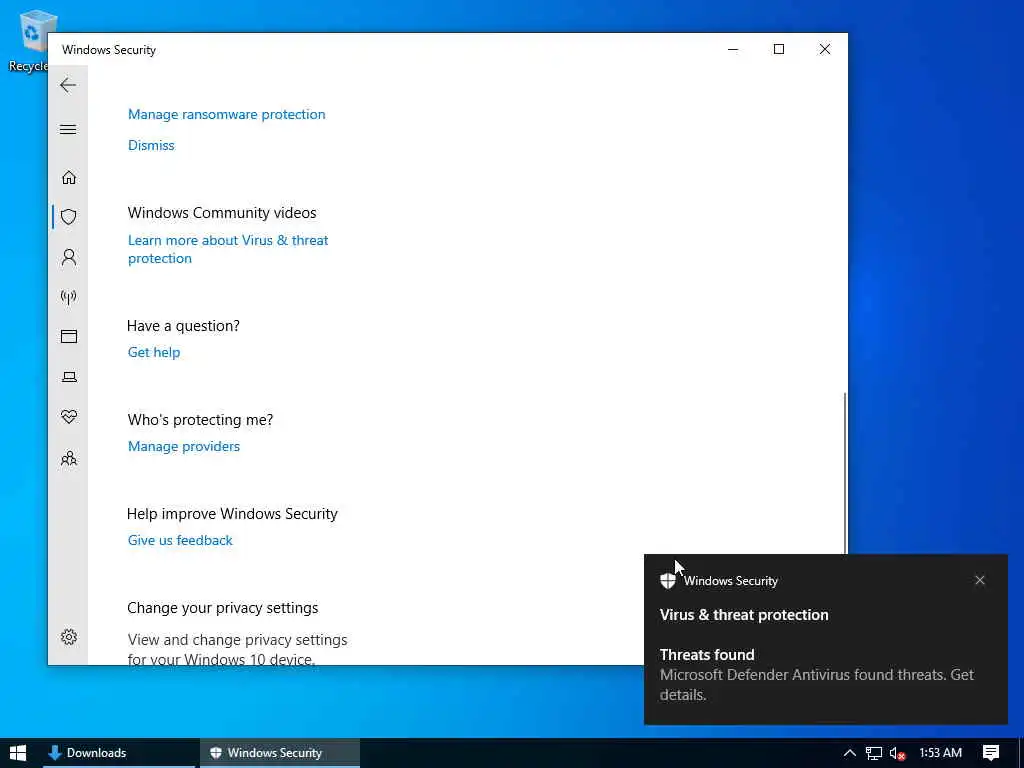Click Help improve Windows Security heading
This screenshot has width=1024, height=768.
coord(232,514)
